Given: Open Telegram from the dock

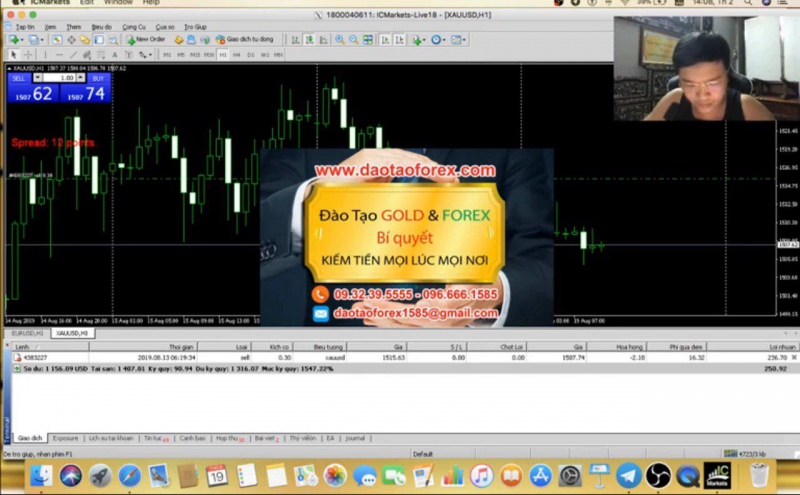Looking at the screenshot, I should pyautogui.click(x=629, y=476).
